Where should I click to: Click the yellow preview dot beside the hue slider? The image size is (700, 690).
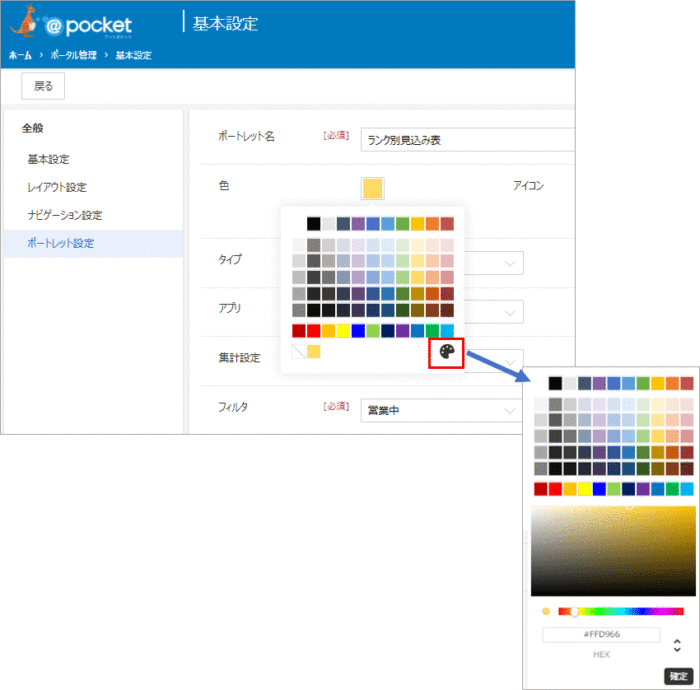(546, 611)
